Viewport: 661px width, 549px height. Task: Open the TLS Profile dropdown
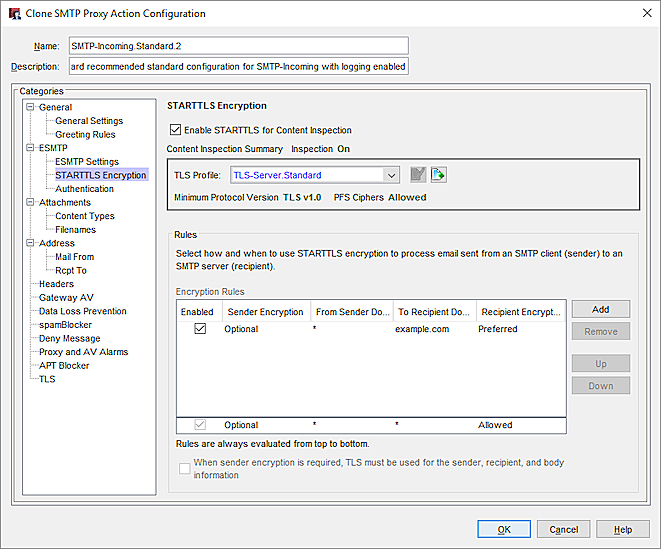[390, 175]
